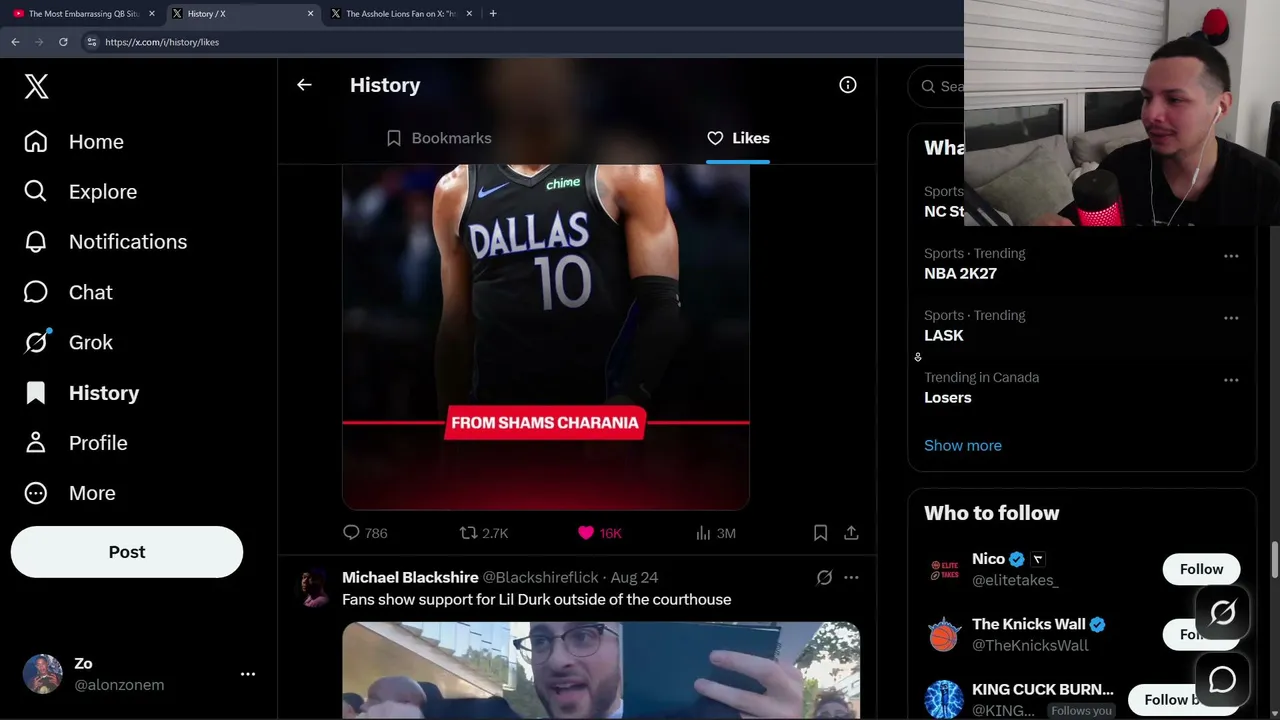Switch to the Bookmarks tab
This screenshot has height=720, width=1280.
pos(438,138)
